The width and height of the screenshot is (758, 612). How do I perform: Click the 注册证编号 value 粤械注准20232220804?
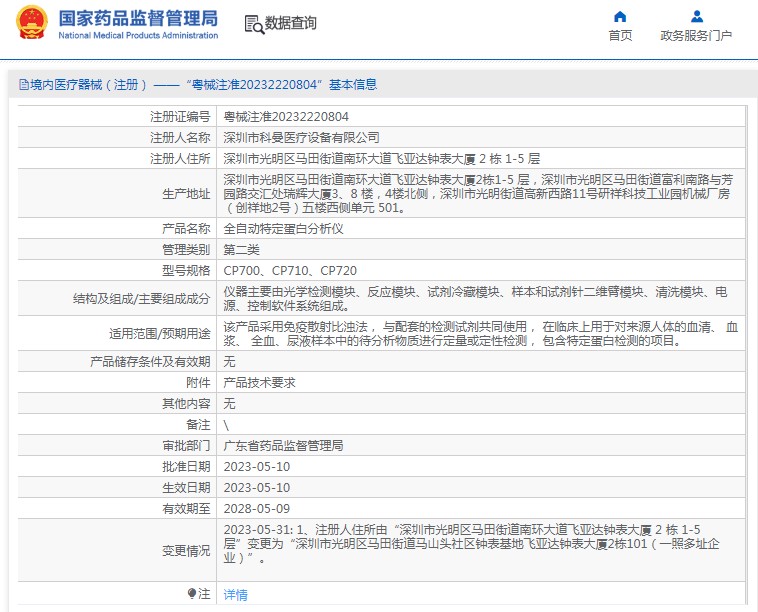286,117
